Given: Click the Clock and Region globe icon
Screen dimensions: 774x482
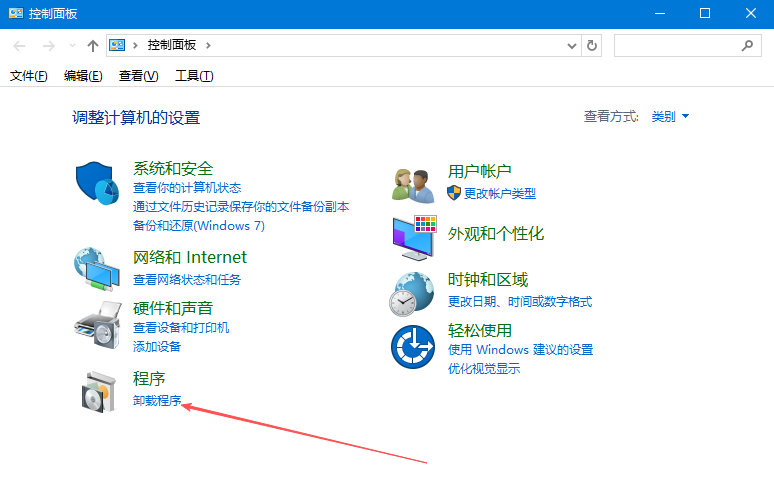Looking at the screenshot, I should (412, 293).
